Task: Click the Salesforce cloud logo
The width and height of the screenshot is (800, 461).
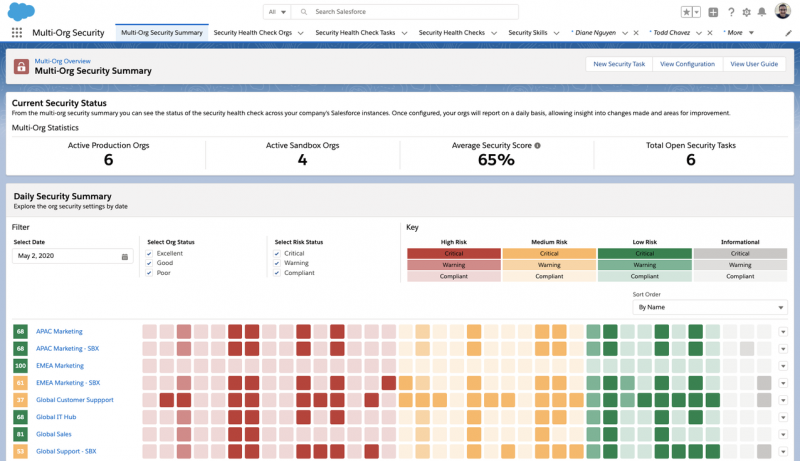Action: tap(21, 11)
